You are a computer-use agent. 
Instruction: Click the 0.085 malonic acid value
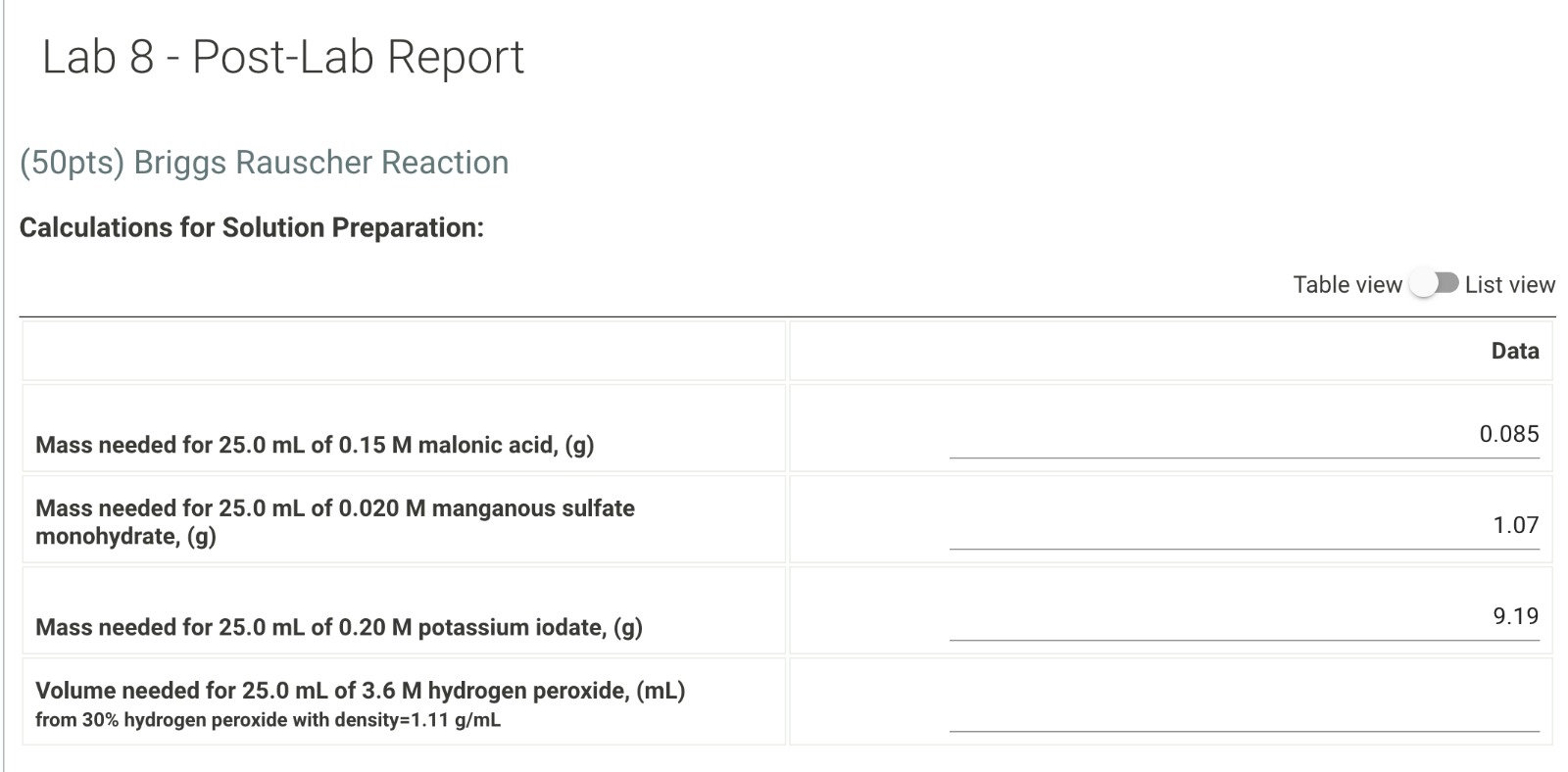[x=1508, y=434]
